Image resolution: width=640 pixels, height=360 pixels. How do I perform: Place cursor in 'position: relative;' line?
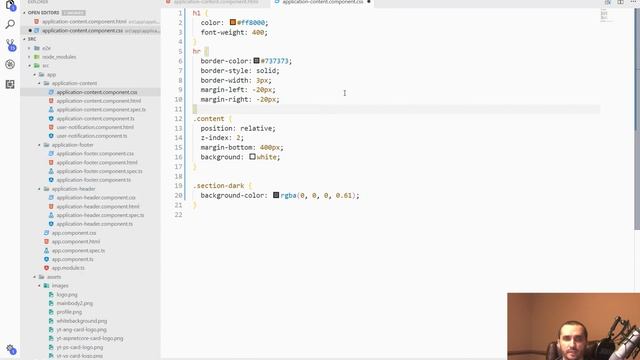(238, 128)
